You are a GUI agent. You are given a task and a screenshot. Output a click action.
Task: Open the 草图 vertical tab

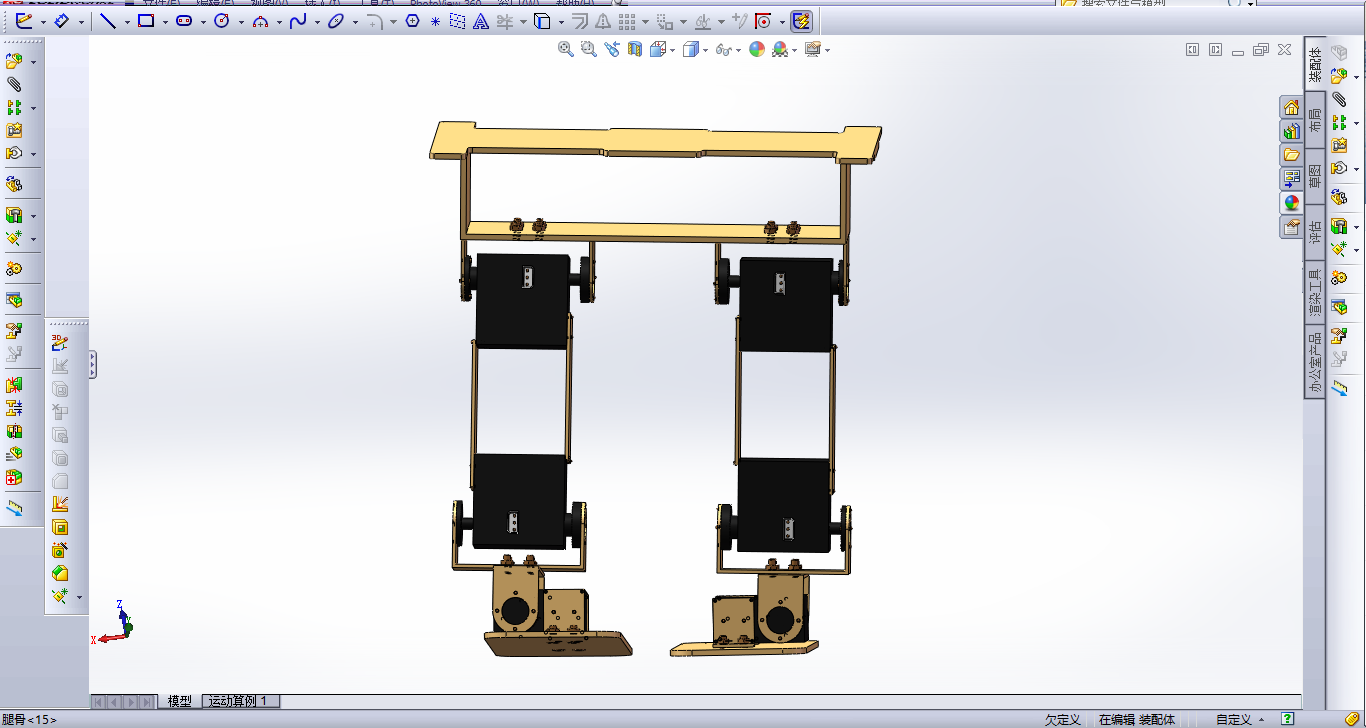pyautogui.click(x=1314, y=176)
